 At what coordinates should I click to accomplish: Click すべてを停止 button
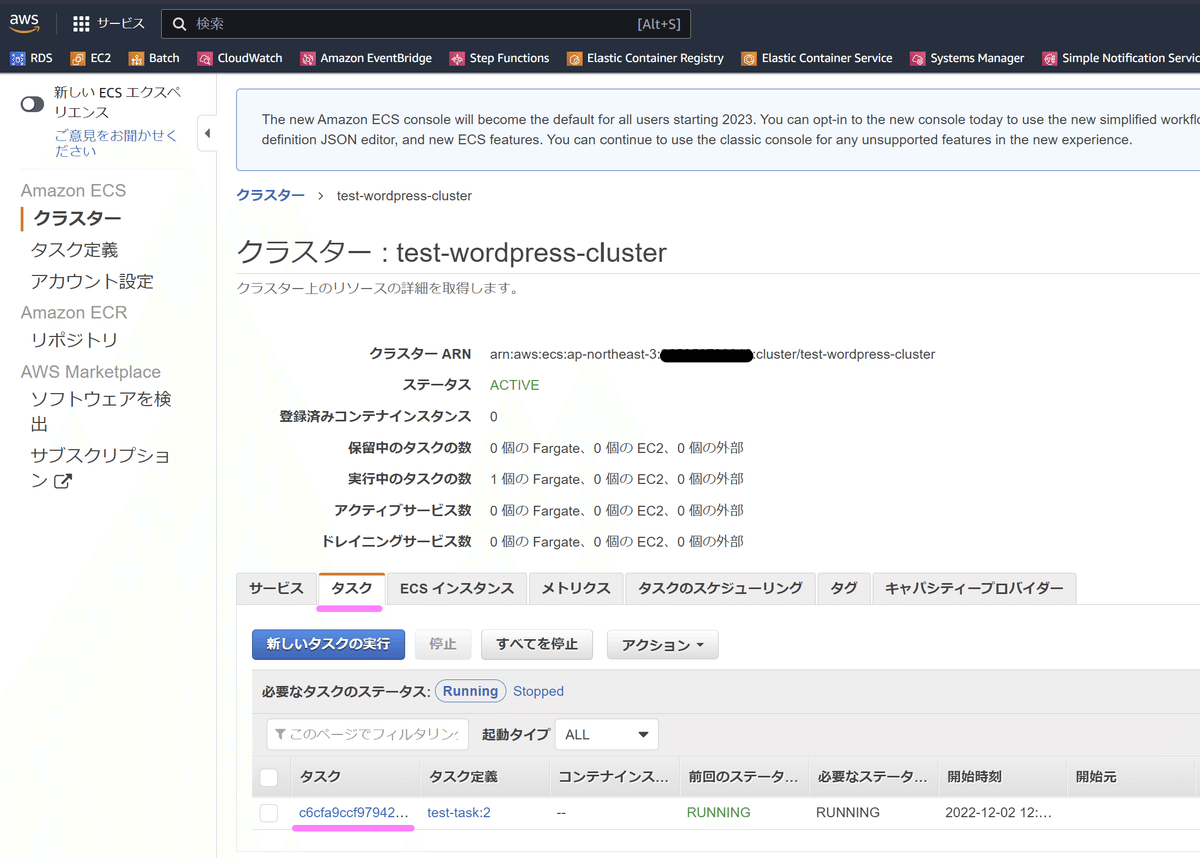click(x=537, y=644)
